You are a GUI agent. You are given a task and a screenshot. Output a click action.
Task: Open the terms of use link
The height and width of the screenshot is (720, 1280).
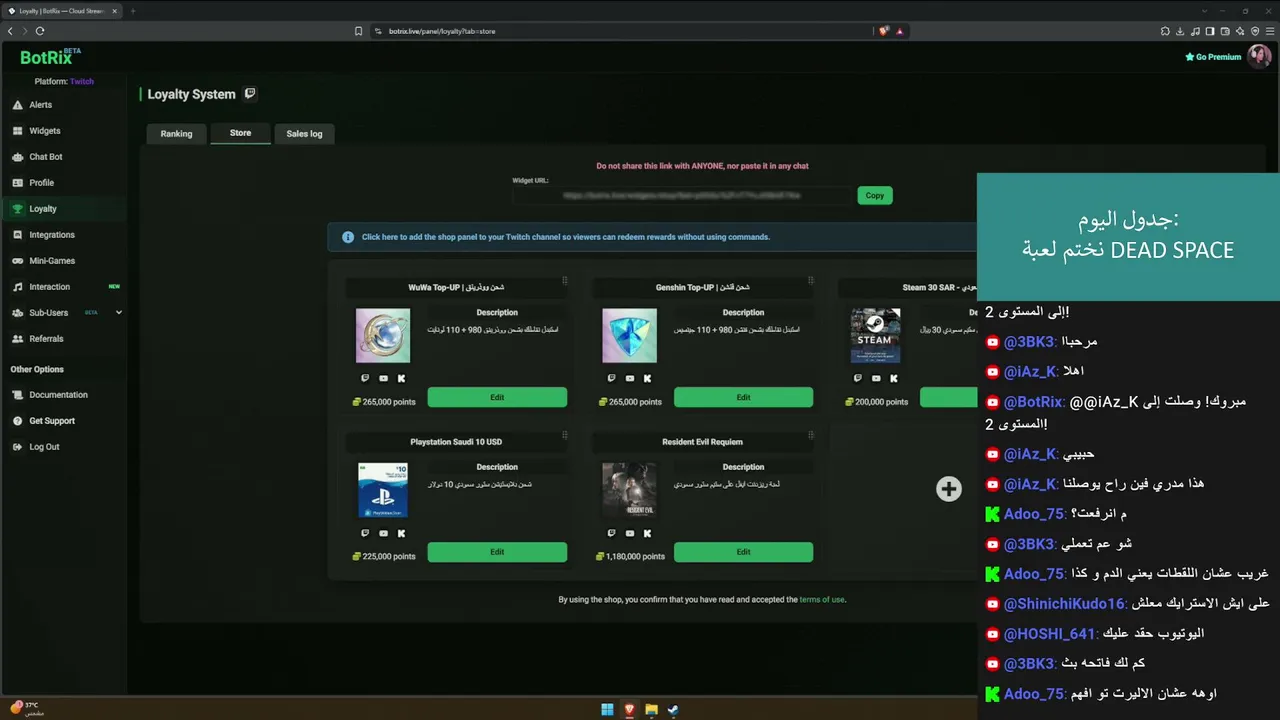pos(822,600)
